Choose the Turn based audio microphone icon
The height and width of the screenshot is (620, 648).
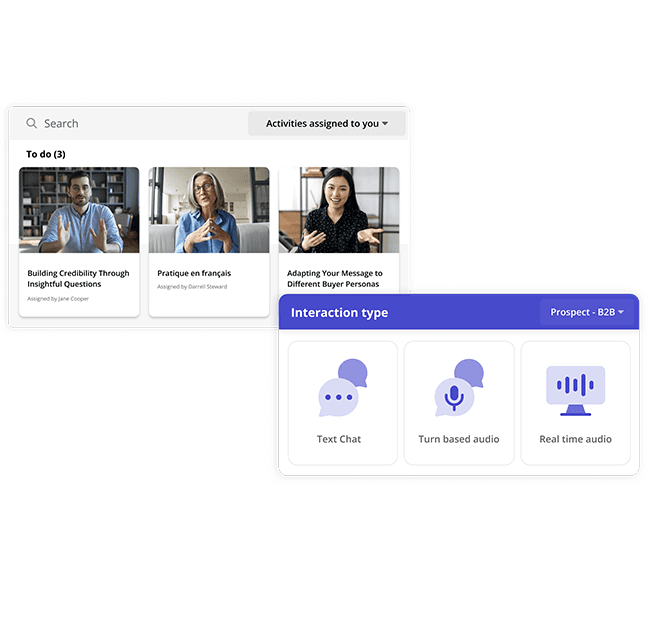pos(458,389)
